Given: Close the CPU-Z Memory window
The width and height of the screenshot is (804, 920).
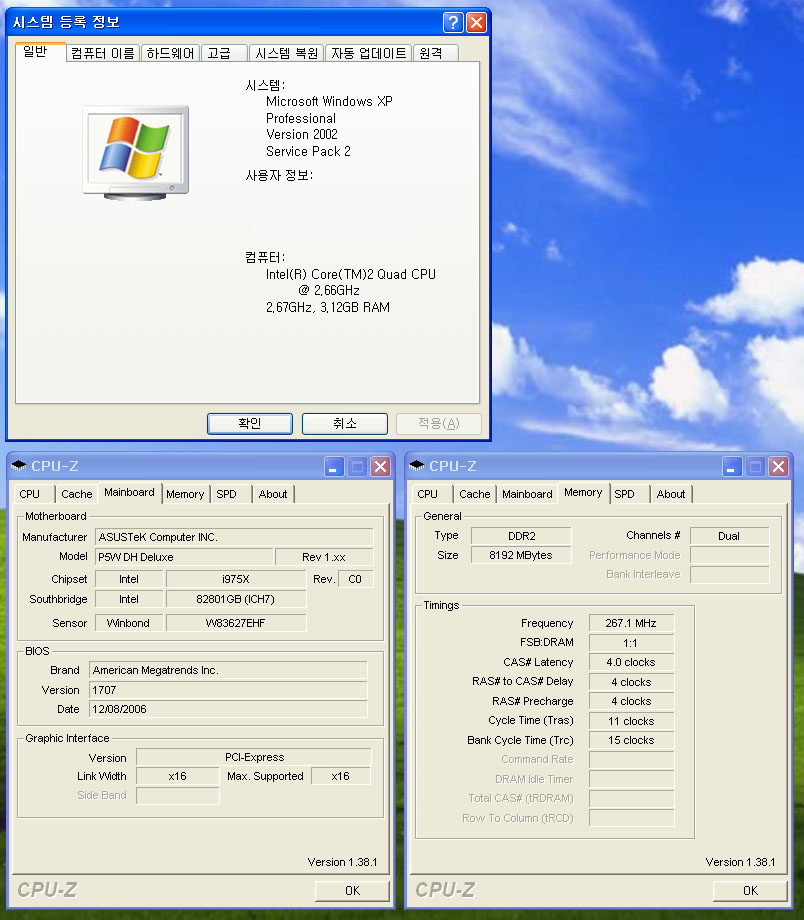Looking at the screenshot, I should click(x=779, y=467).
